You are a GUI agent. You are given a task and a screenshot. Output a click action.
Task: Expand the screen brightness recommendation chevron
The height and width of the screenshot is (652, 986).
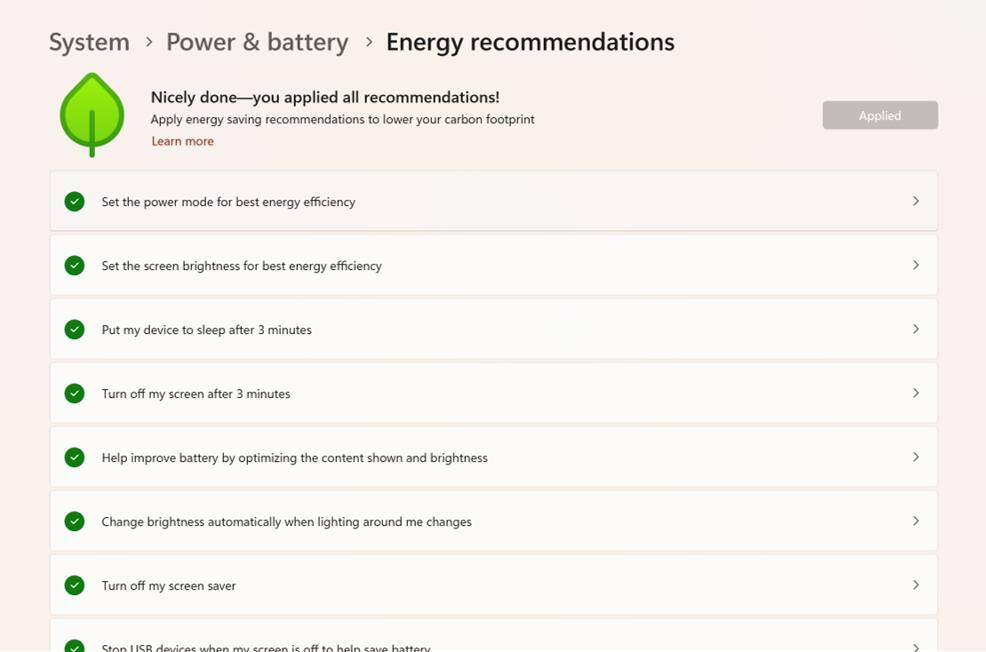[915, 265]
